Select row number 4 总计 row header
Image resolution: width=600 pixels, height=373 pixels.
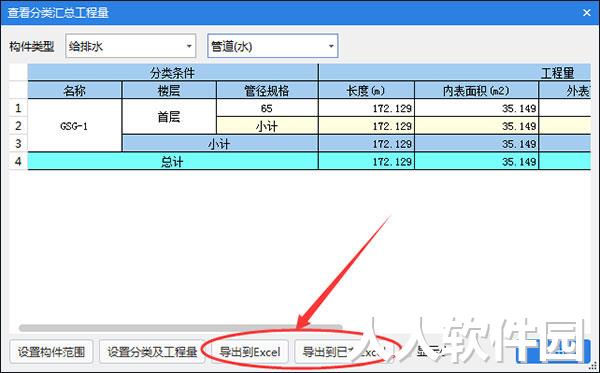[x=18, y=161]
